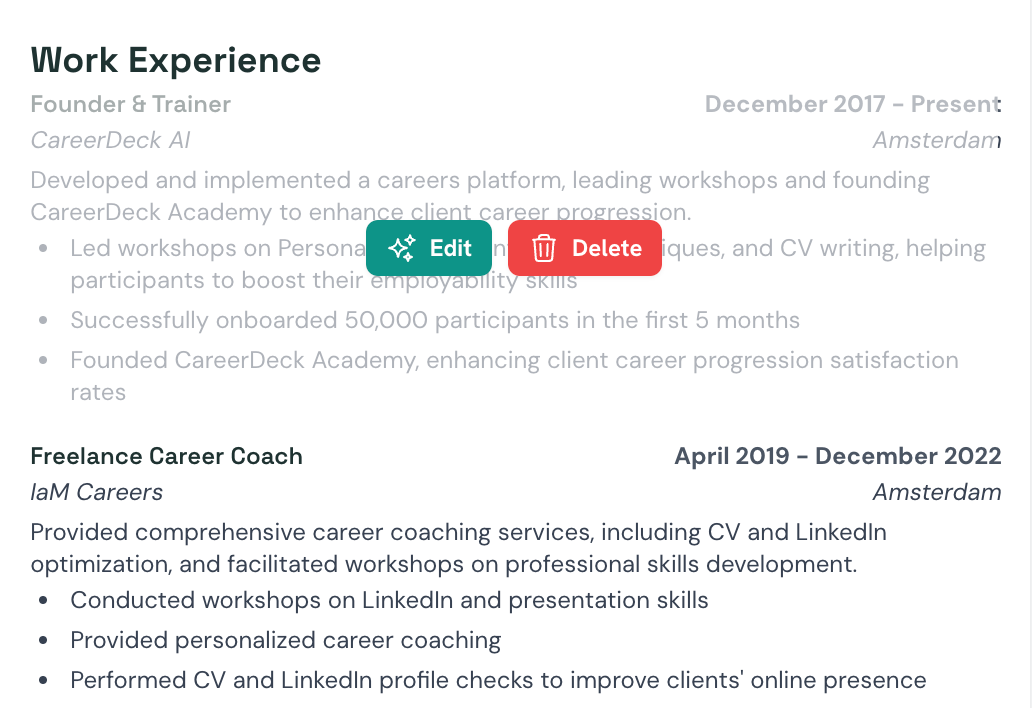Viewport: 1032px width, 708px height.
Task: Click the IaM Careers company name
Action: [x=97, y=492]
